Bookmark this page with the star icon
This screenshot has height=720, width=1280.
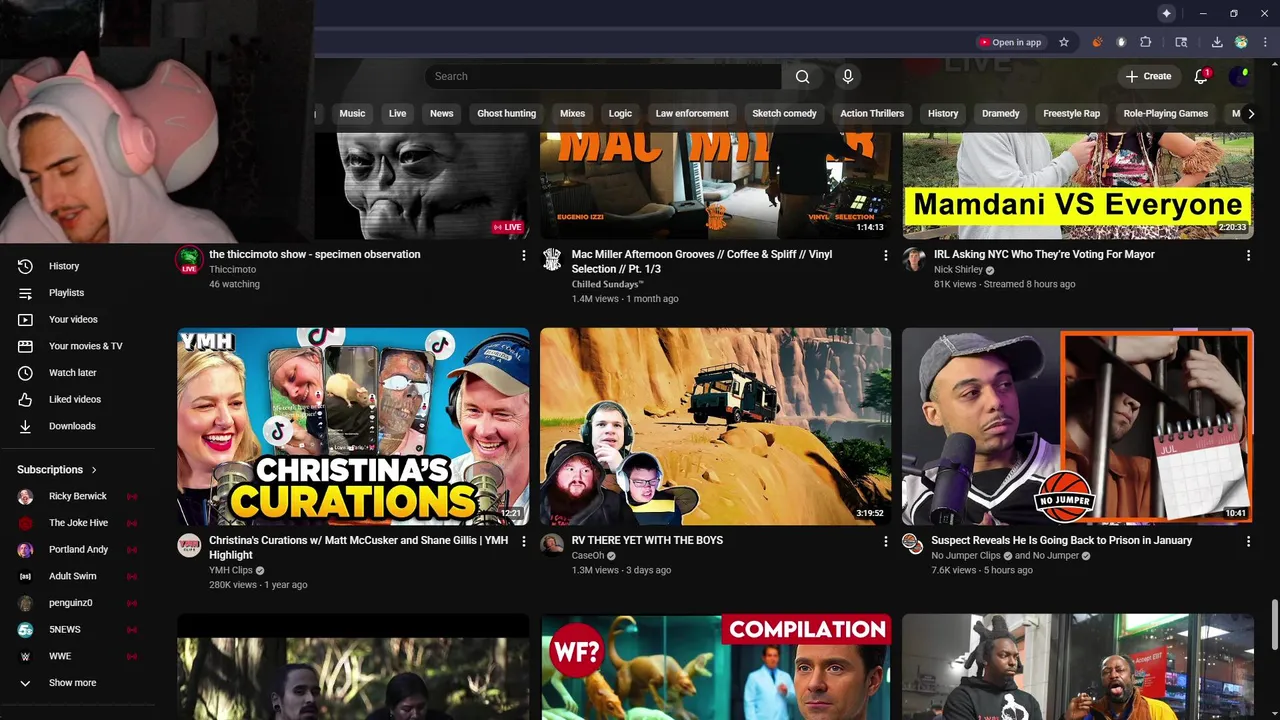tap(1064, 42)
